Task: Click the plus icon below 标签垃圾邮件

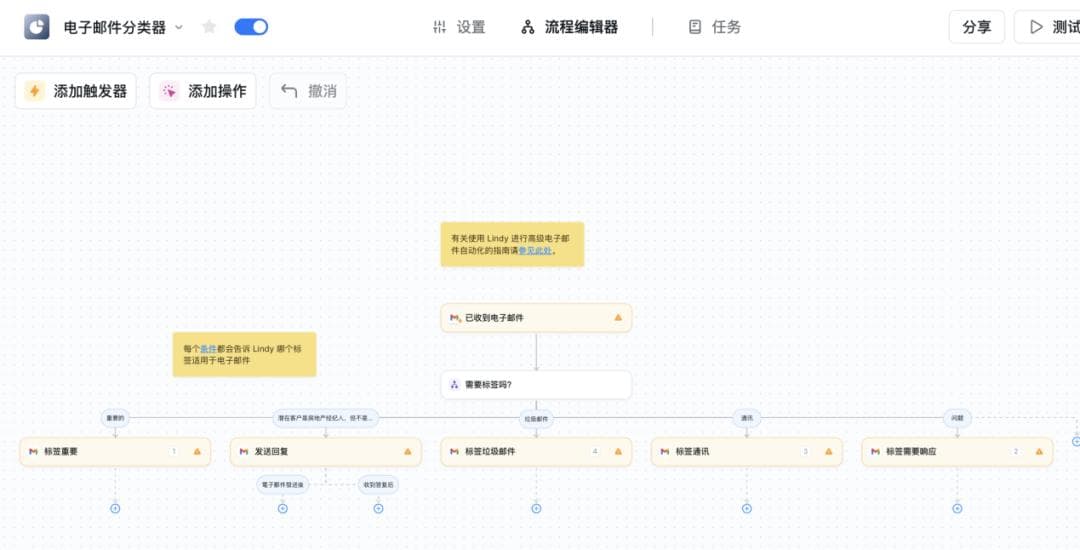Action: pos(536,508)
